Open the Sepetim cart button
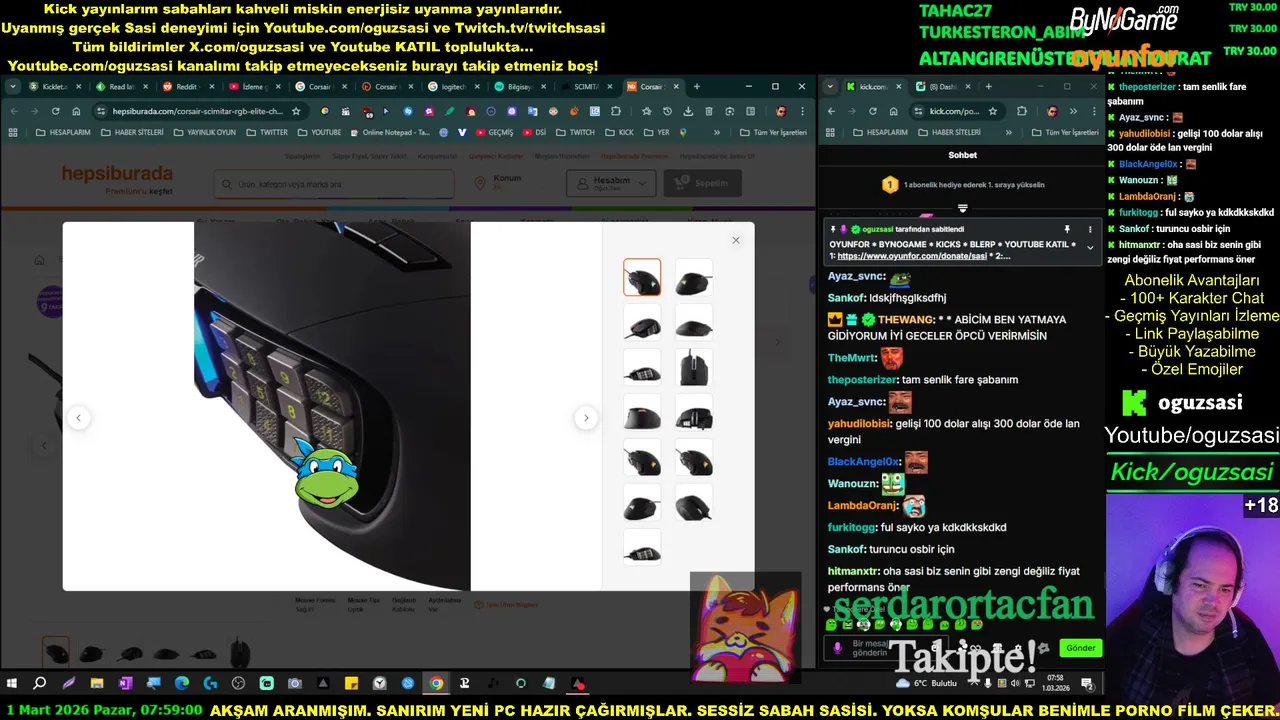 click(703, 183)
